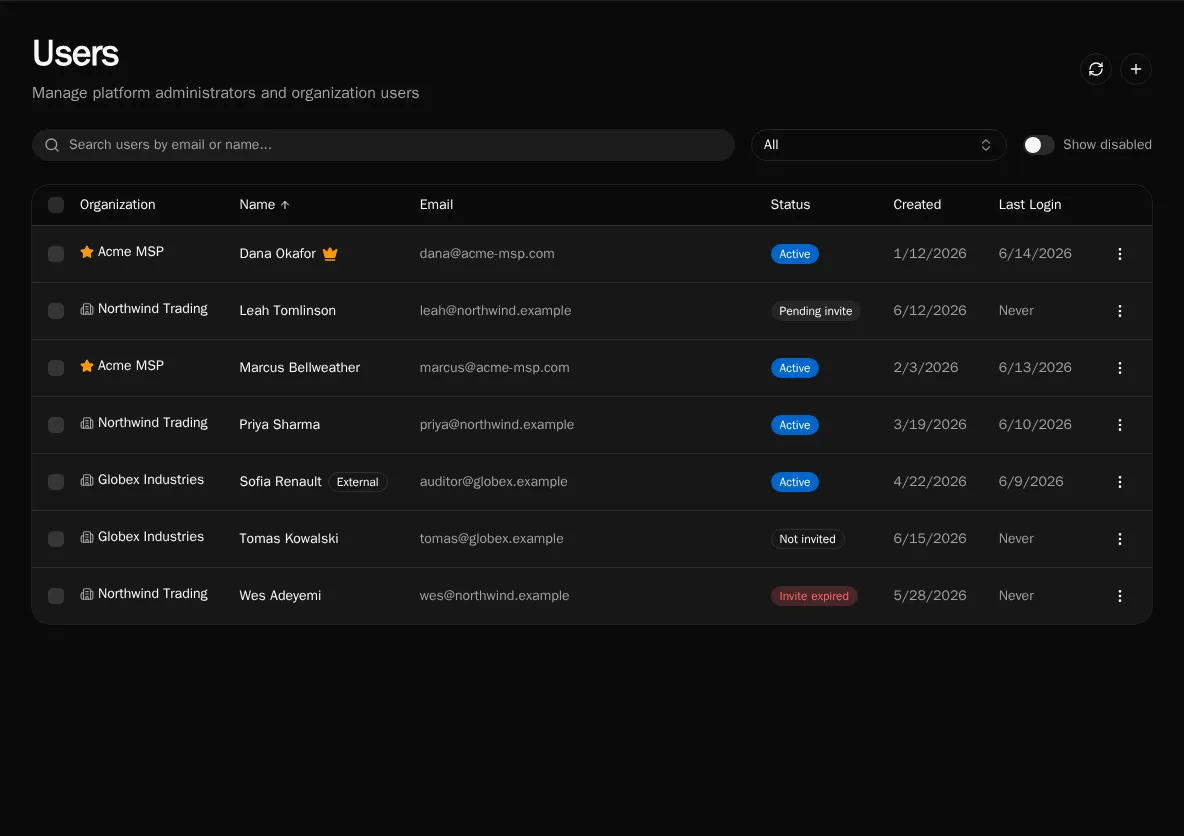This screenshot has height=836, width=1184.
Task: Click the search magnifier icon
Action: 52,145
